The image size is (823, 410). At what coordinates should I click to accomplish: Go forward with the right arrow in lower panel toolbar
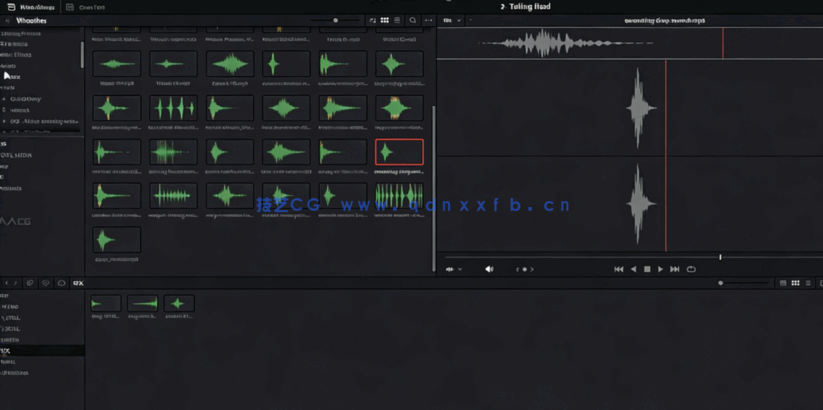click(15, 283)
